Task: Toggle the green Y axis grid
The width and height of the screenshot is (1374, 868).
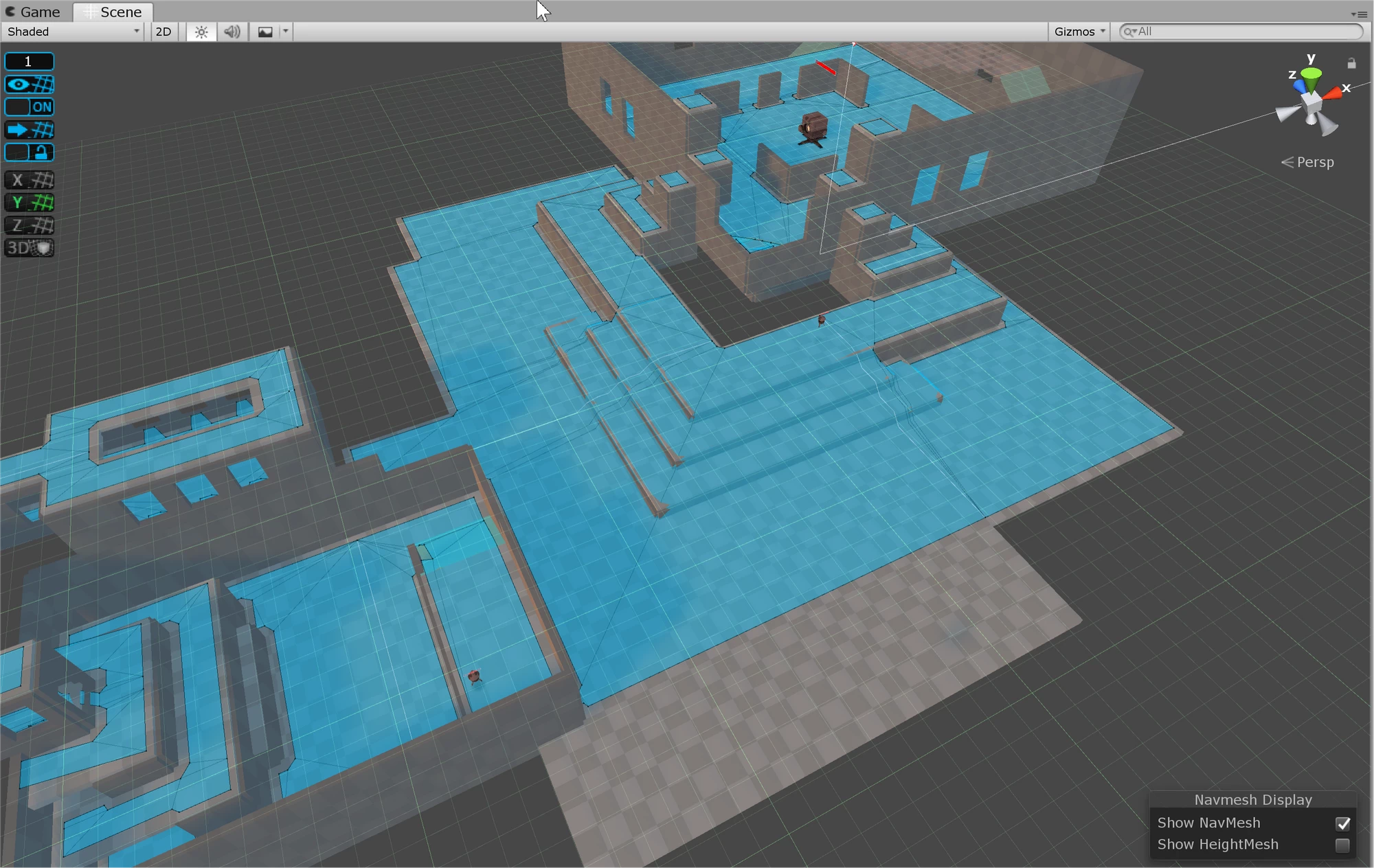Action: click(x=29, y=203)
